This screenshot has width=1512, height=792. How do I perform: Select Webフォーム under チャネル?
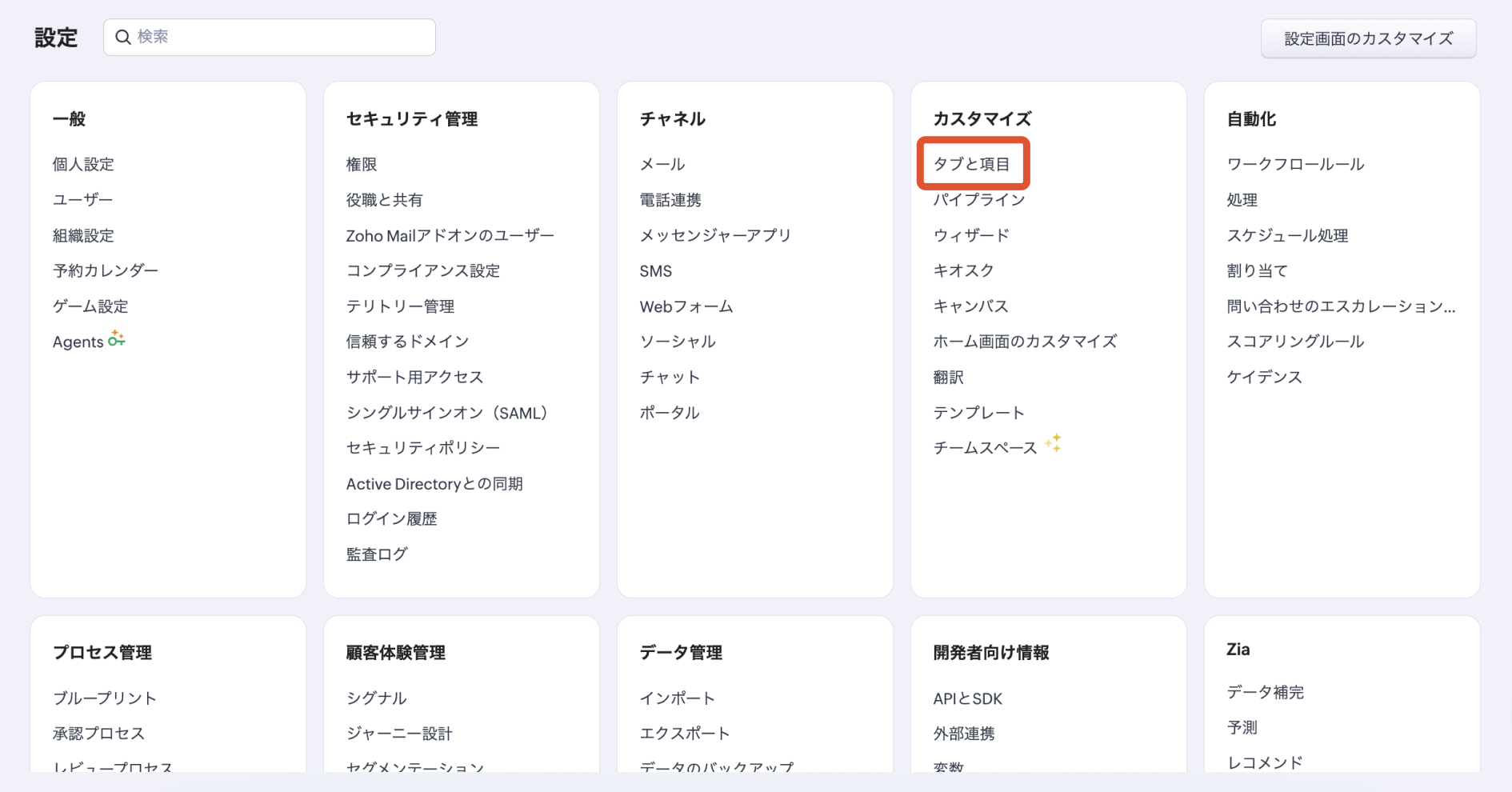[x=686, y=306]
